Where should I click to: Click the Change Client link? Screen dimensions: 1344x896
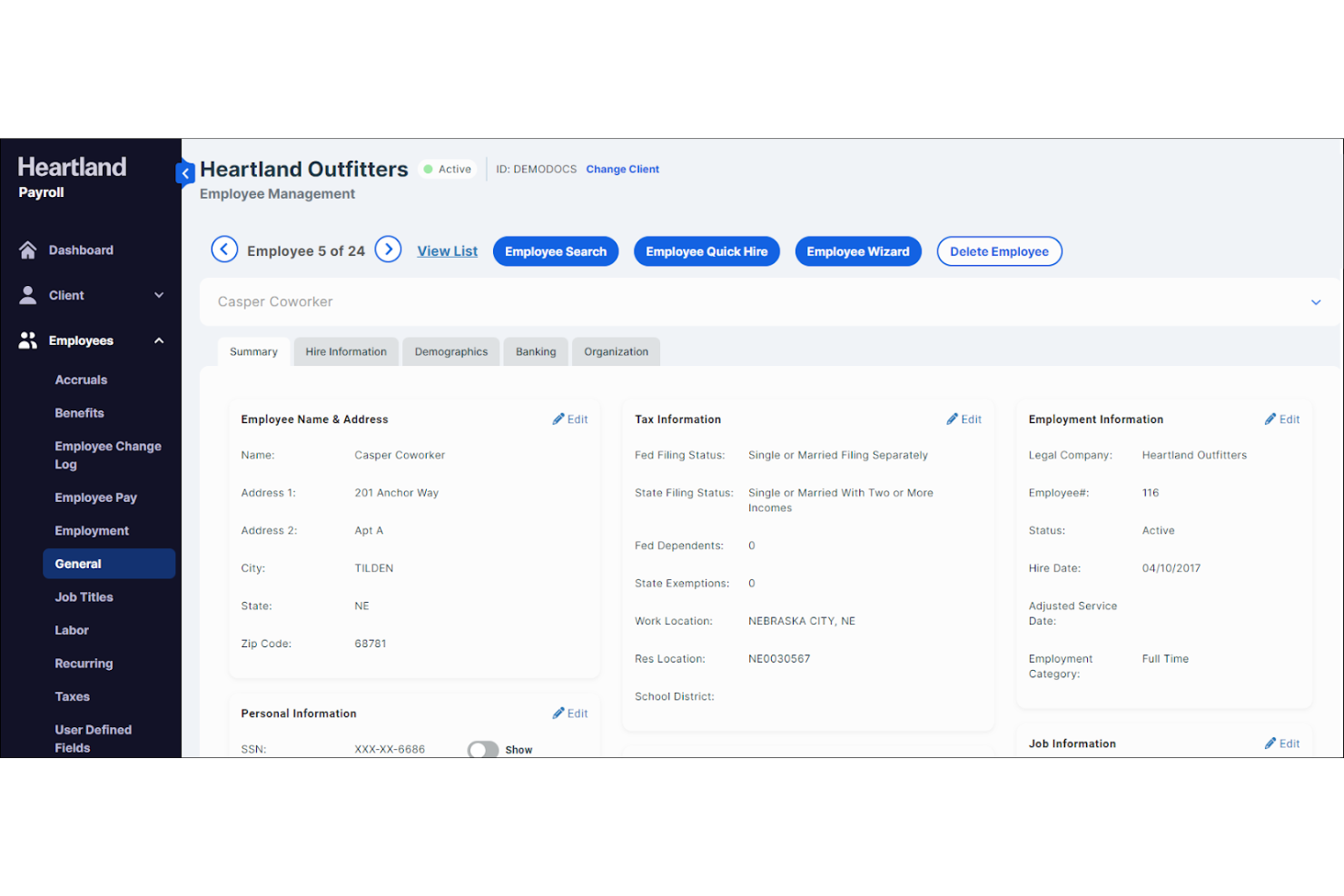click(623, 169)
